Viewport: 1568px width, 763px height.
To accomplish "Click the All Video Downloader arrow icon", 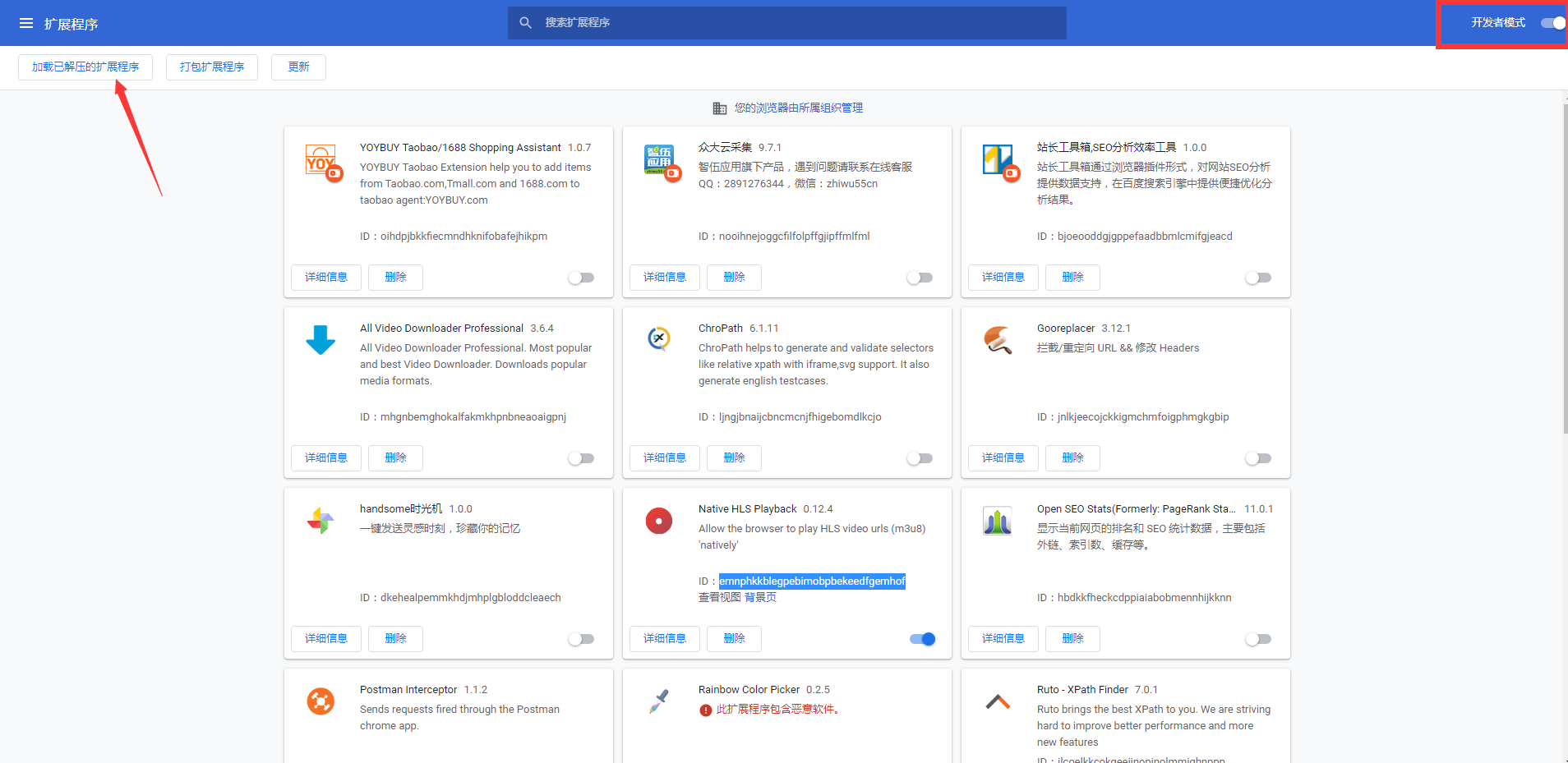I will coord(321,339).
